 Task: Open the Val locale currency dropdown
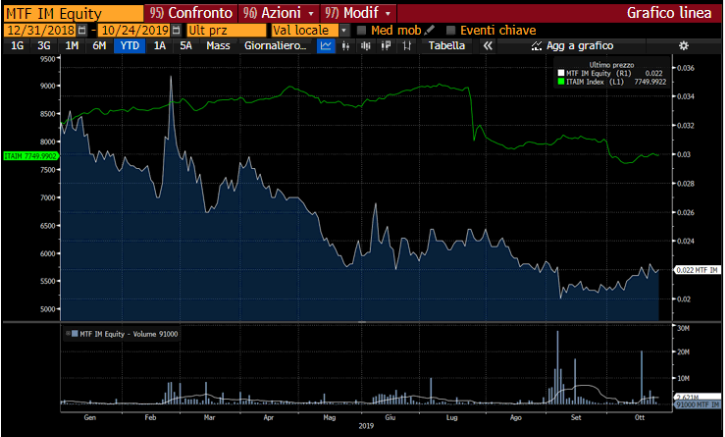click(x=344, y=31)
